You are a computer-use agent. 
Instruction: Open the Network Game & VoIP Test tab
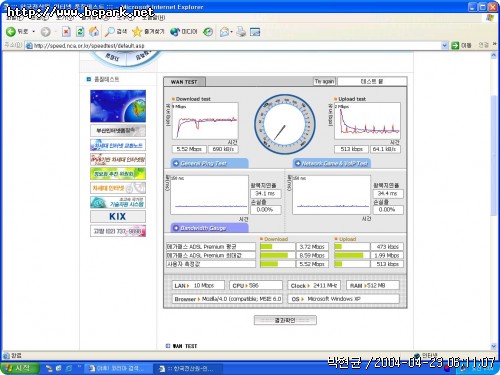[332, 163]
